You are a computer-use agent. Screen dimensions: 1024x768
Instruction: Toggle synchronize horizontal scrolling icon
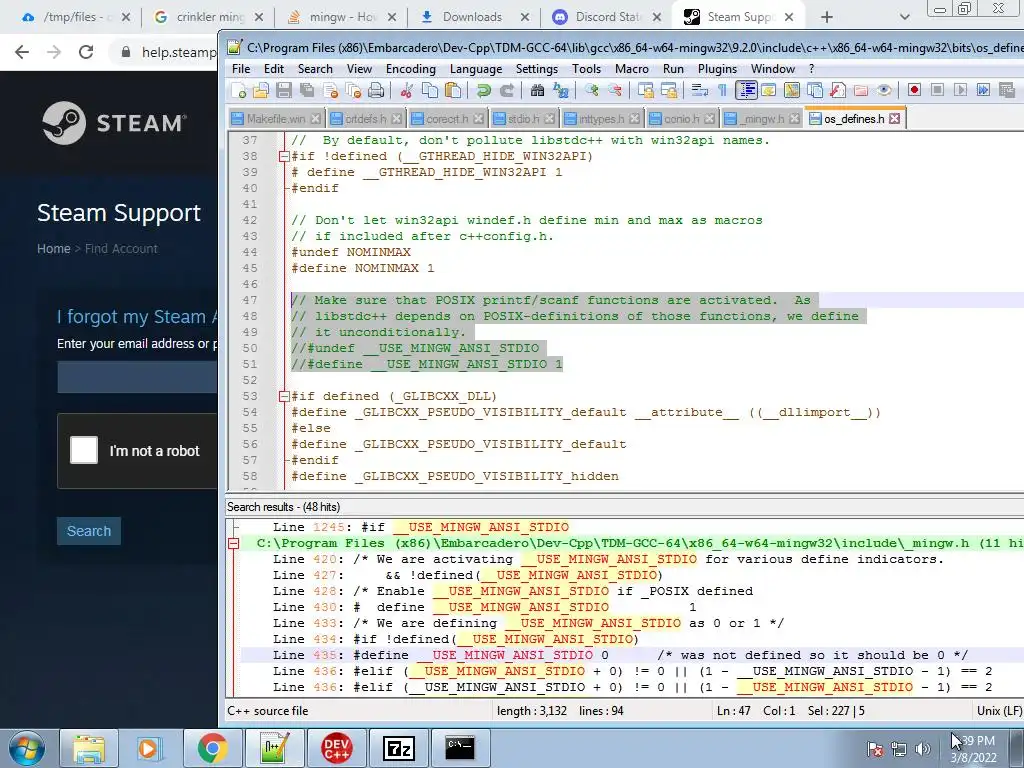point(669,90)
